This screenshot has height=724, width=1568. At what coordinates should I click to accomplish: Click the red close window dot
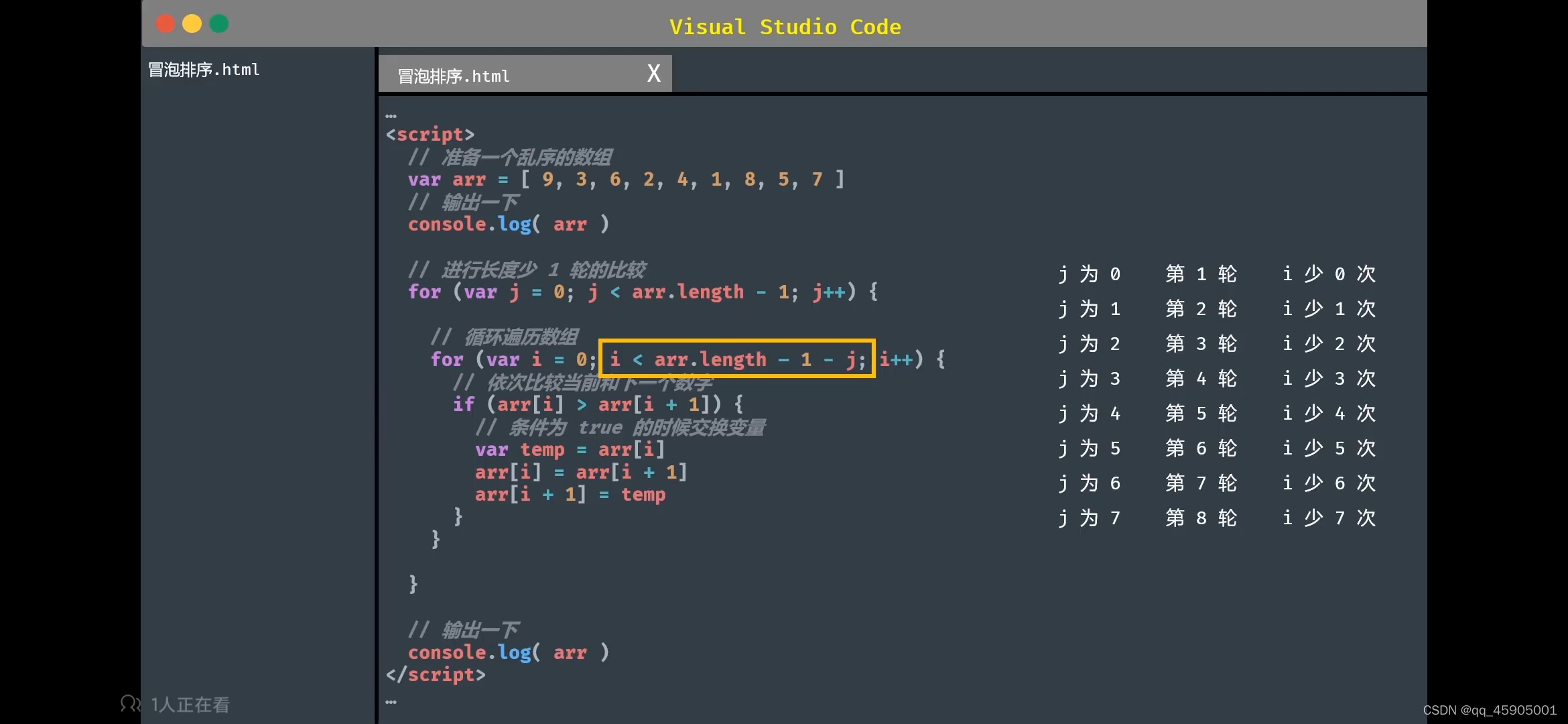(x=166, y=24)
